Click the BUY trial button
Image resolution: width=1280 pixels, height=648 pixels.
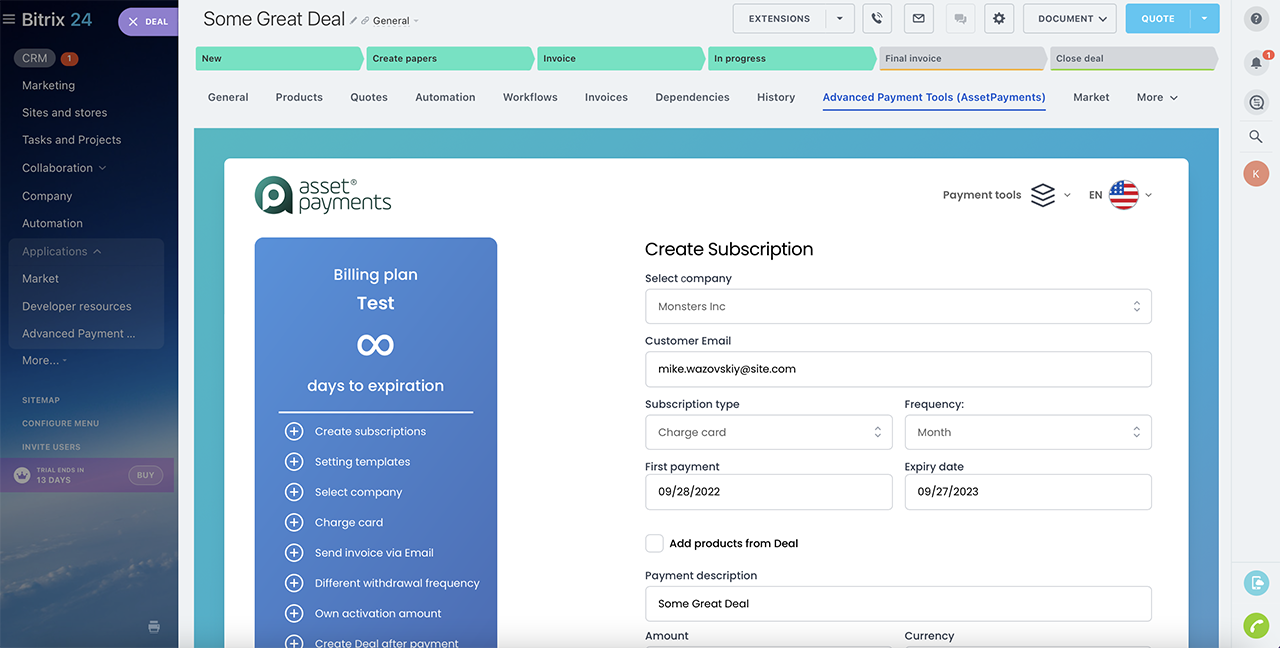[x=145, y=475]
